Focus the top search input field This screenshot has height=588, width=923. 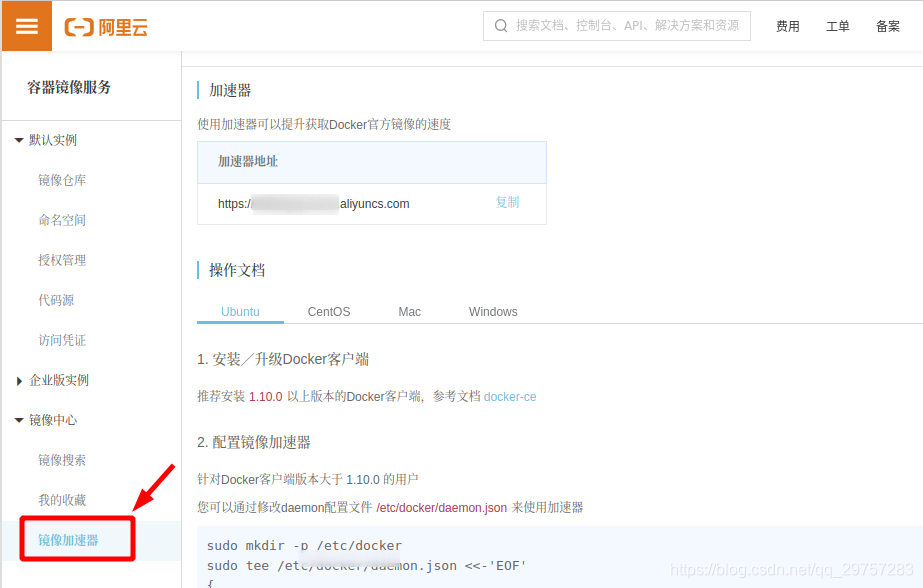tap(616, 26)
